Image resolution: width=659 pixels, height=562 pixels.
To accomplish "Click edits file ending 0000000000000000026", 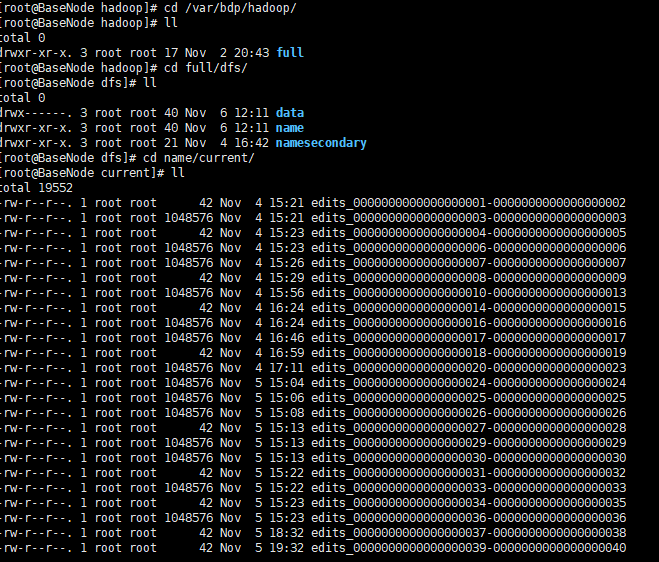I will pos(469,413).
